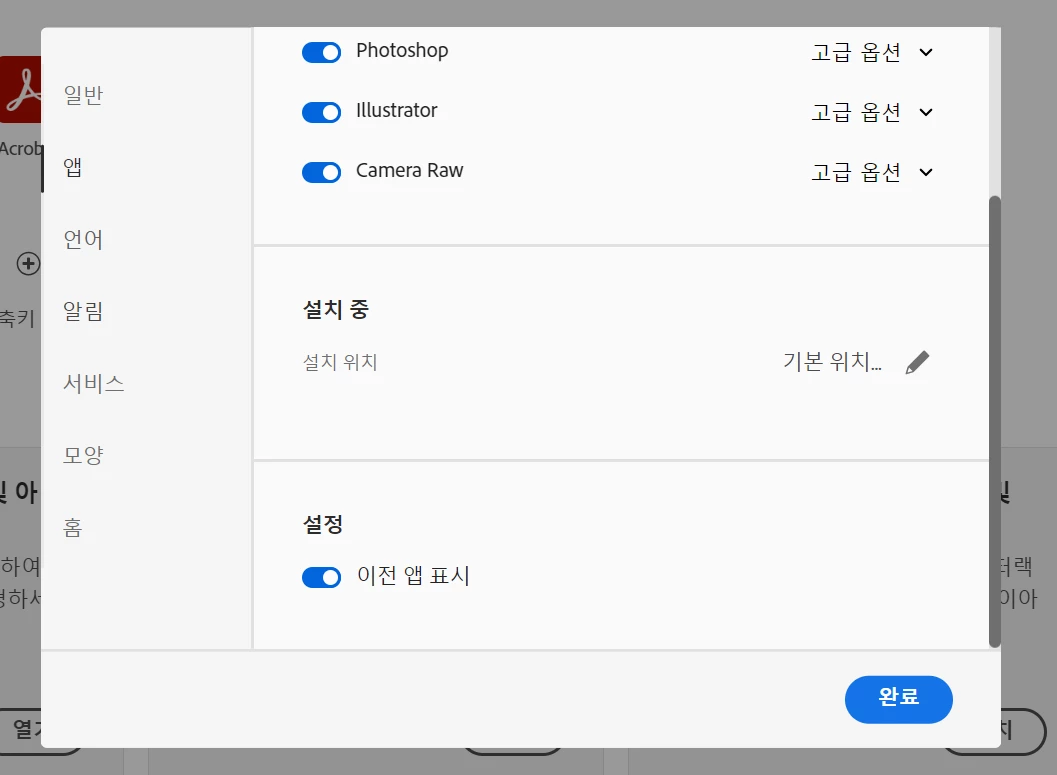The height and width of the screenshot is (775, 1057).
Task: Expand 고급 옵션 for Illustrator
Action: tap(872, 112)
